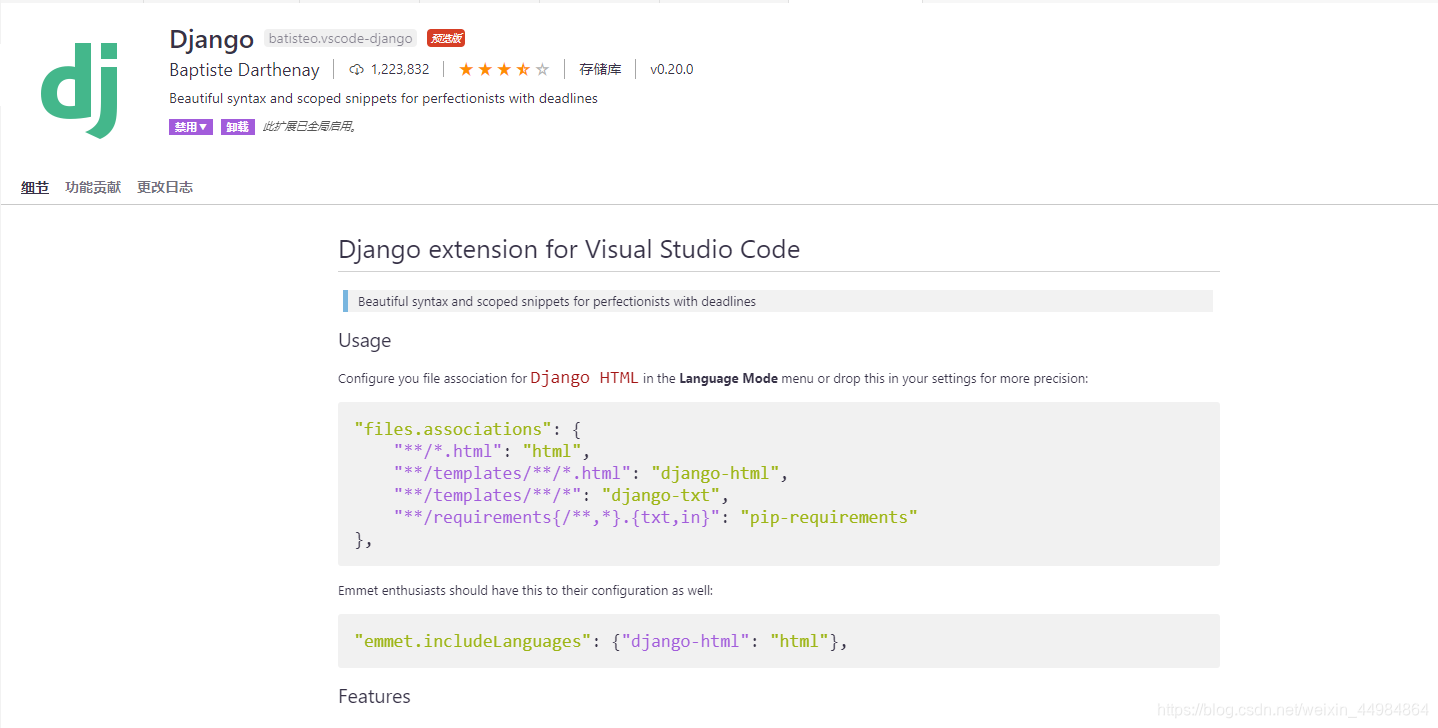The width and height of the screenshot is (1438, 728).
Task: Click the extension ID batisteo.vscode-django
Action: pyautogui.click(x=340, y=38)
